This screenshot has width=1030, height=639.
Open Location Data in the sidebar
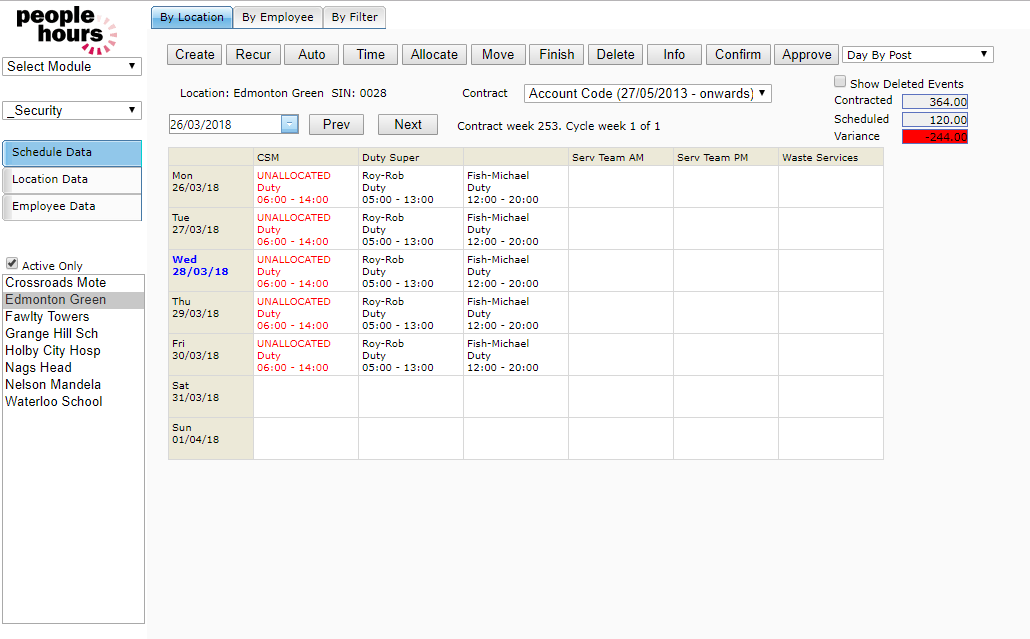pos(72,180)
